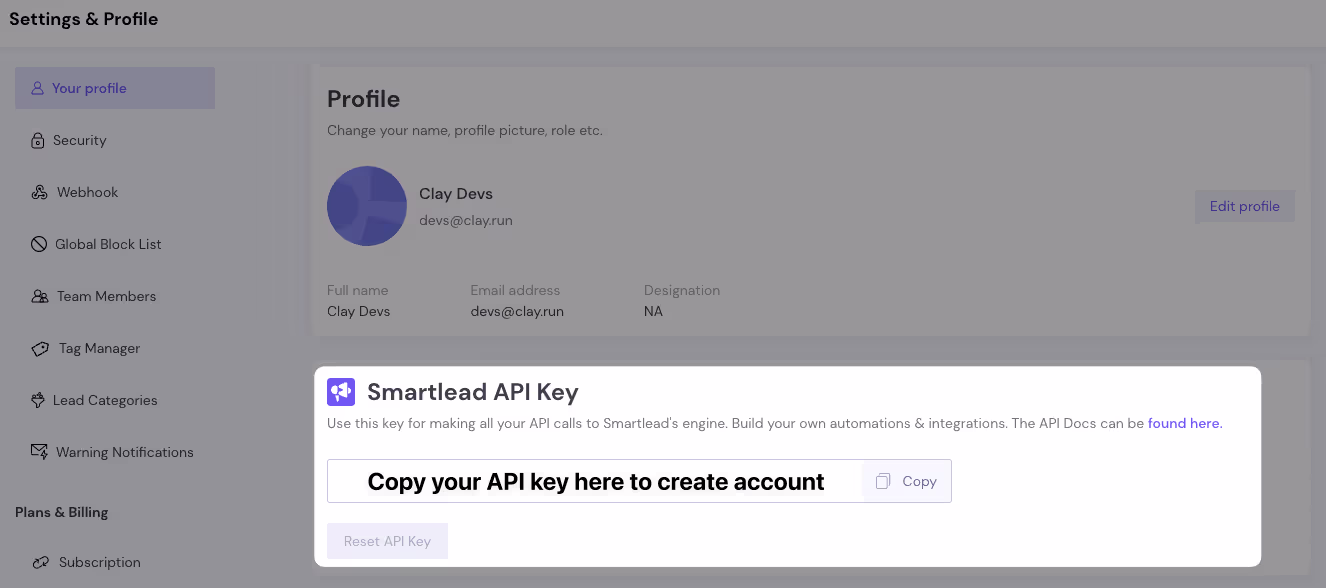Copy the API key with Copy button
The width and height of the screenshot is (1326, 588).
tap(907, 481)
